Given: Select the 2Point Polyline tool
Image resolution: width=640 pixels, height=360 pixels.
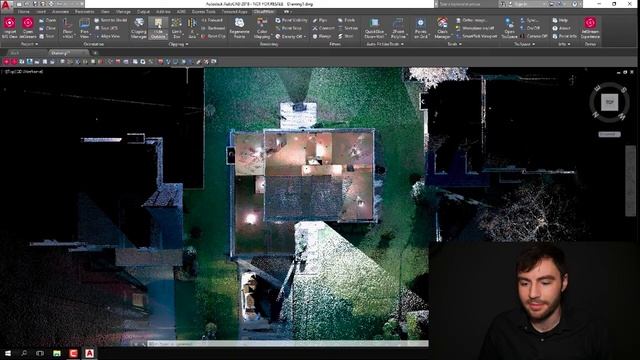Looking at the screenshot, I should pyautogui.click(x=398, y=28).
